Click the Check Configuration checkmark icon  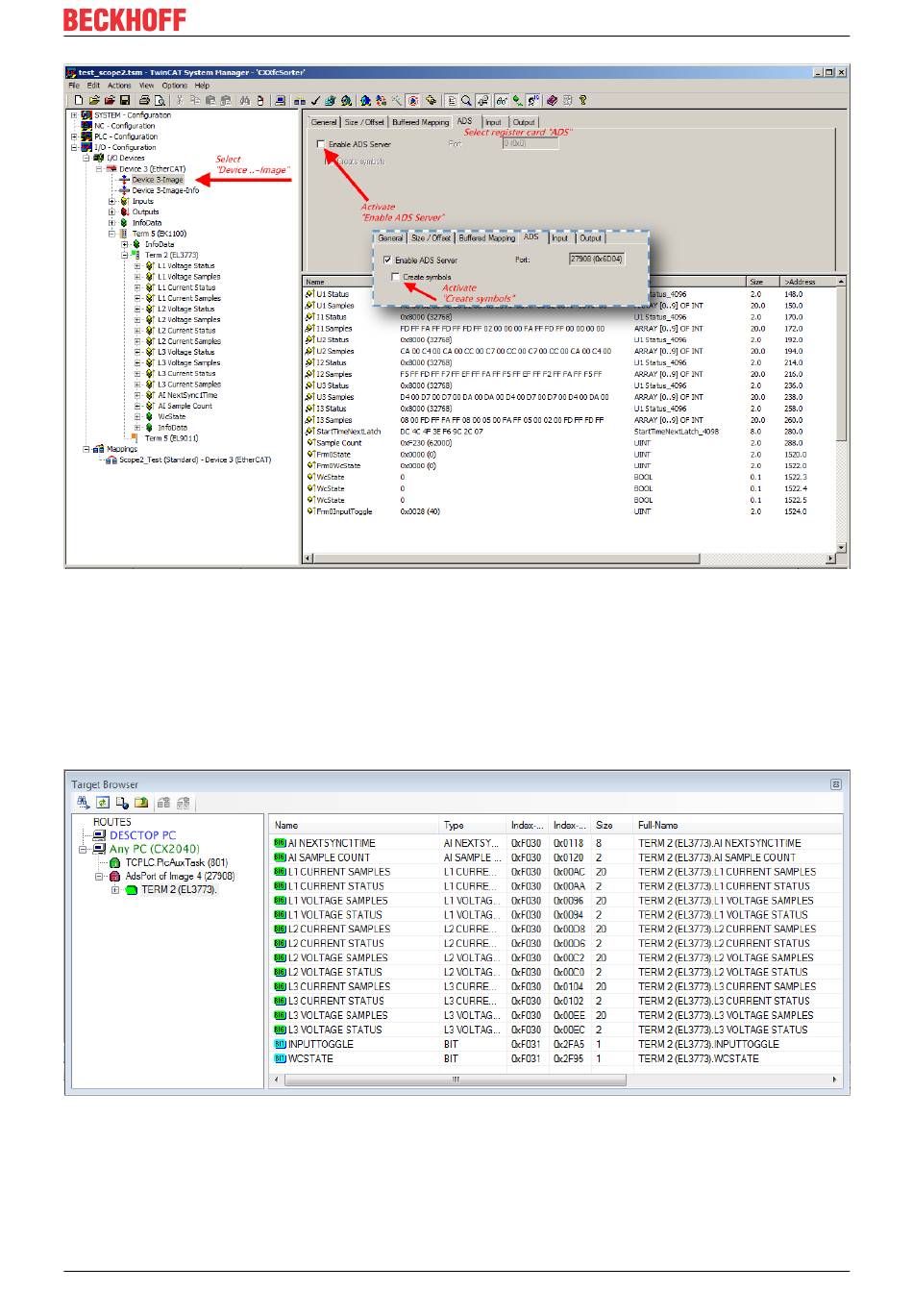pos(313,99)
